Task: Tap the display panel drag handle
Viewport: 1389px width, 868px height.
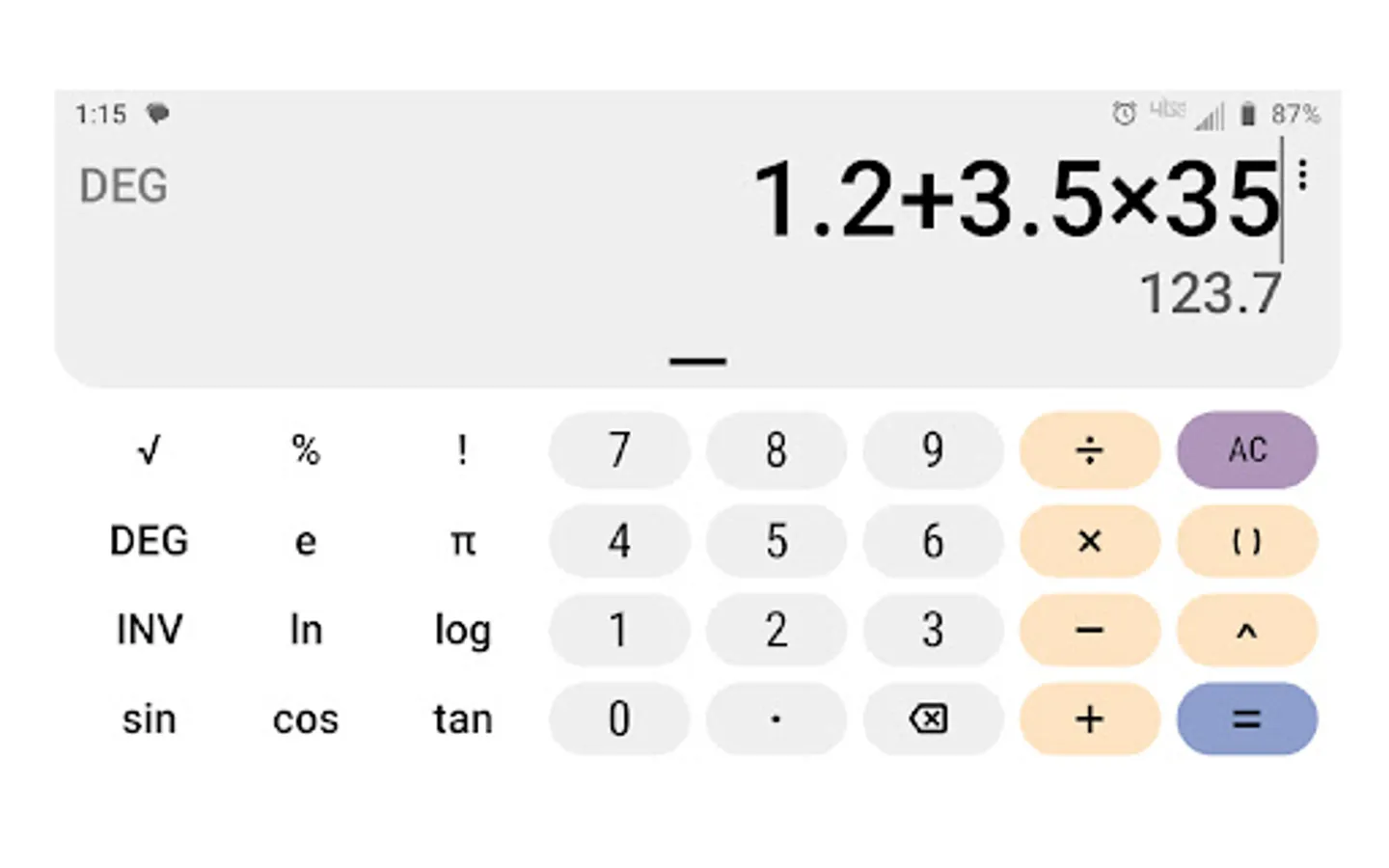Action: pyautogui.click(x=697, y=362)
